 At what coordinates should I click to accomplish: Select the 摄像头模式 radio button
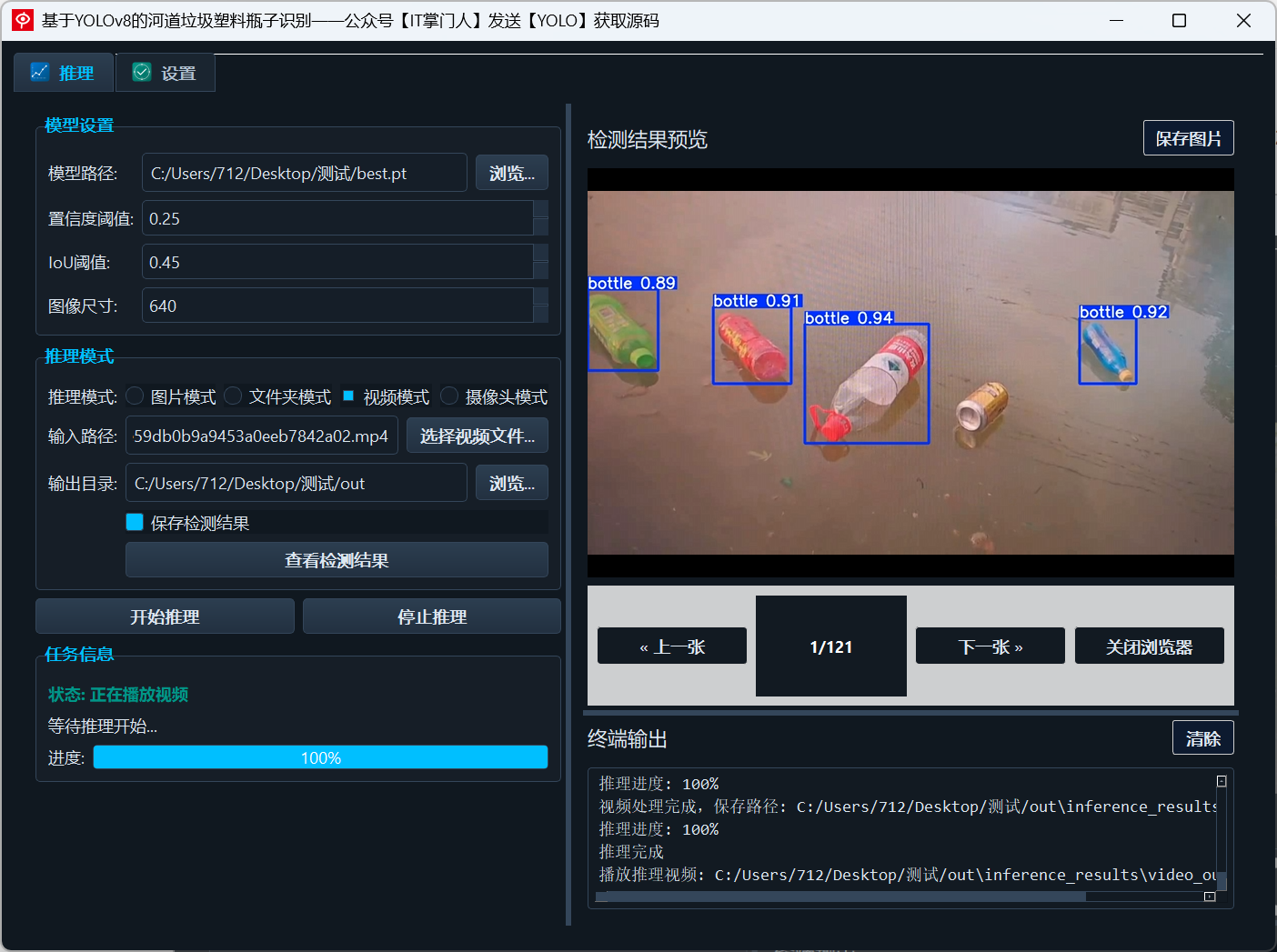(449, 396)
